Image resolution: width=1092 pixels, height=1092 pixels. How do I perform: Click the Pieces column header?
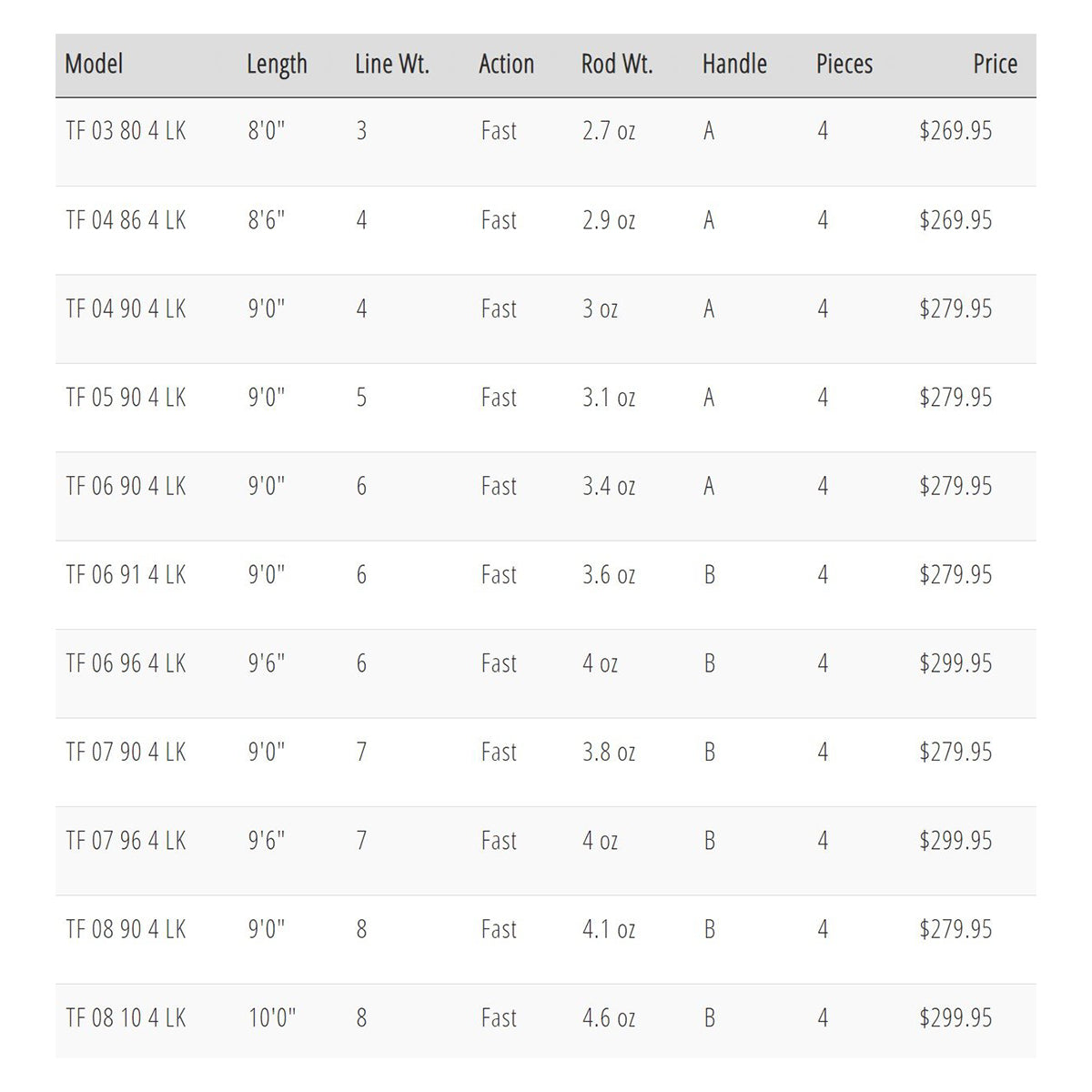coord(844,64)
